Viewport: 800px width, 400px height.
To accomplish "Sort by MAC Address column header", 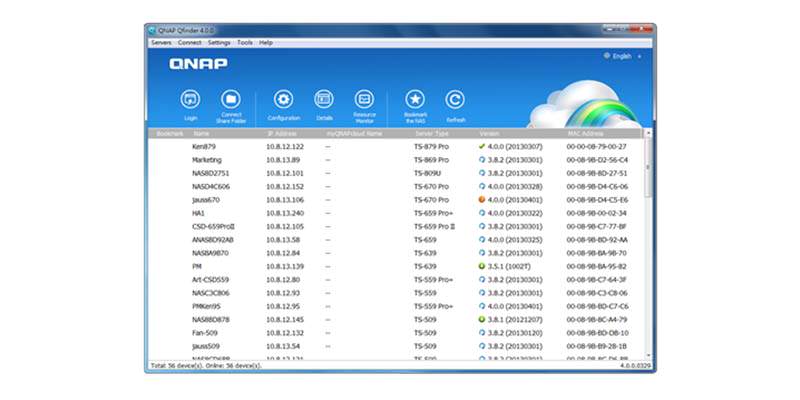I will click(x=585, y=134).
